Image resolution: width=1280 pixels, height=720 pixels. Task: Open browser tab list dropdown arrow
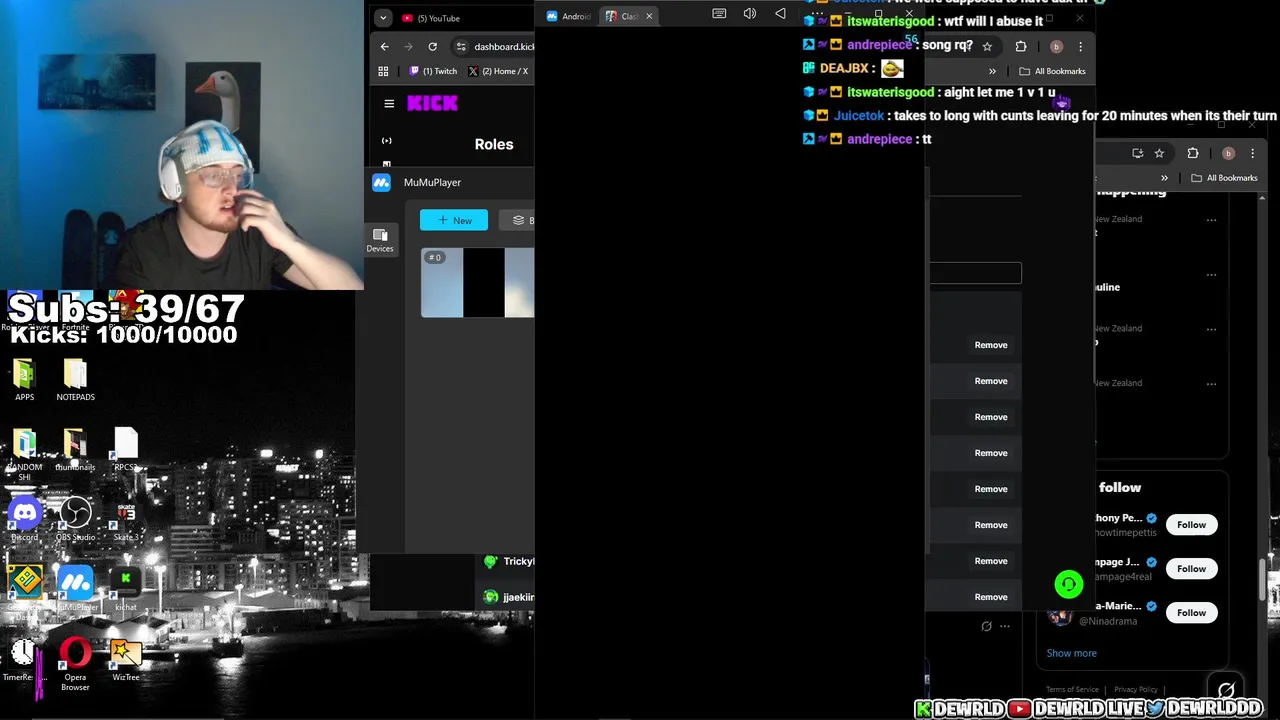coord(383,18)
